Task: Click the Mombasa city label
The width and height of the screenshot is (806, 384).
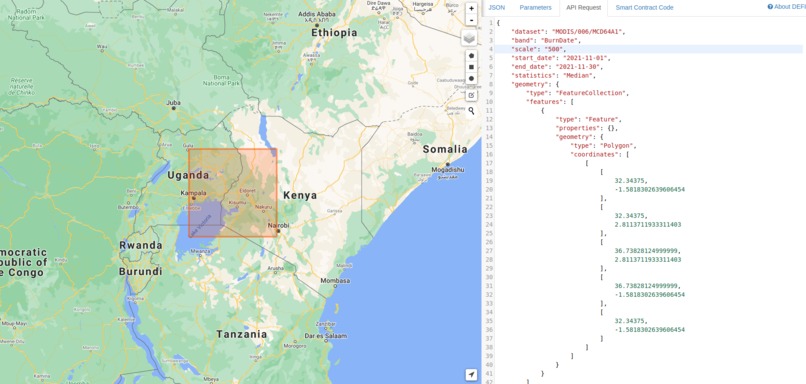Action: (x=335, y=281)
